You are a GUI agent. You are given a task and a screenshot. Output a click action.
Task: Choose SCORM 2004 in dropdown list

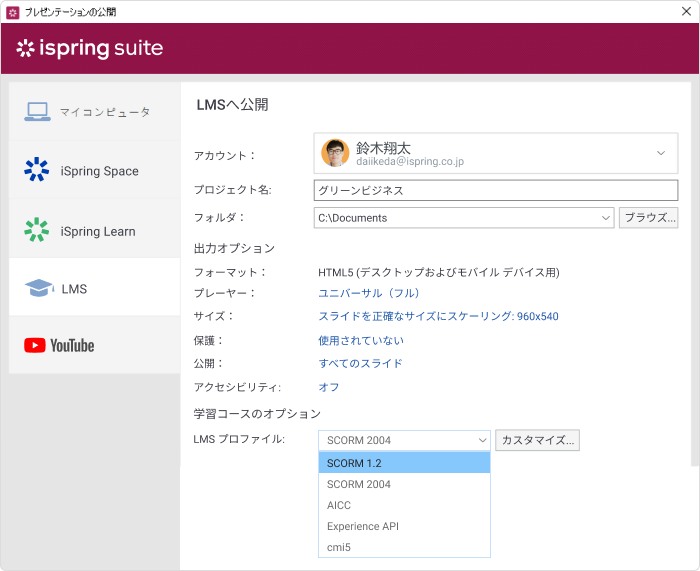click(x=404, y=484)
